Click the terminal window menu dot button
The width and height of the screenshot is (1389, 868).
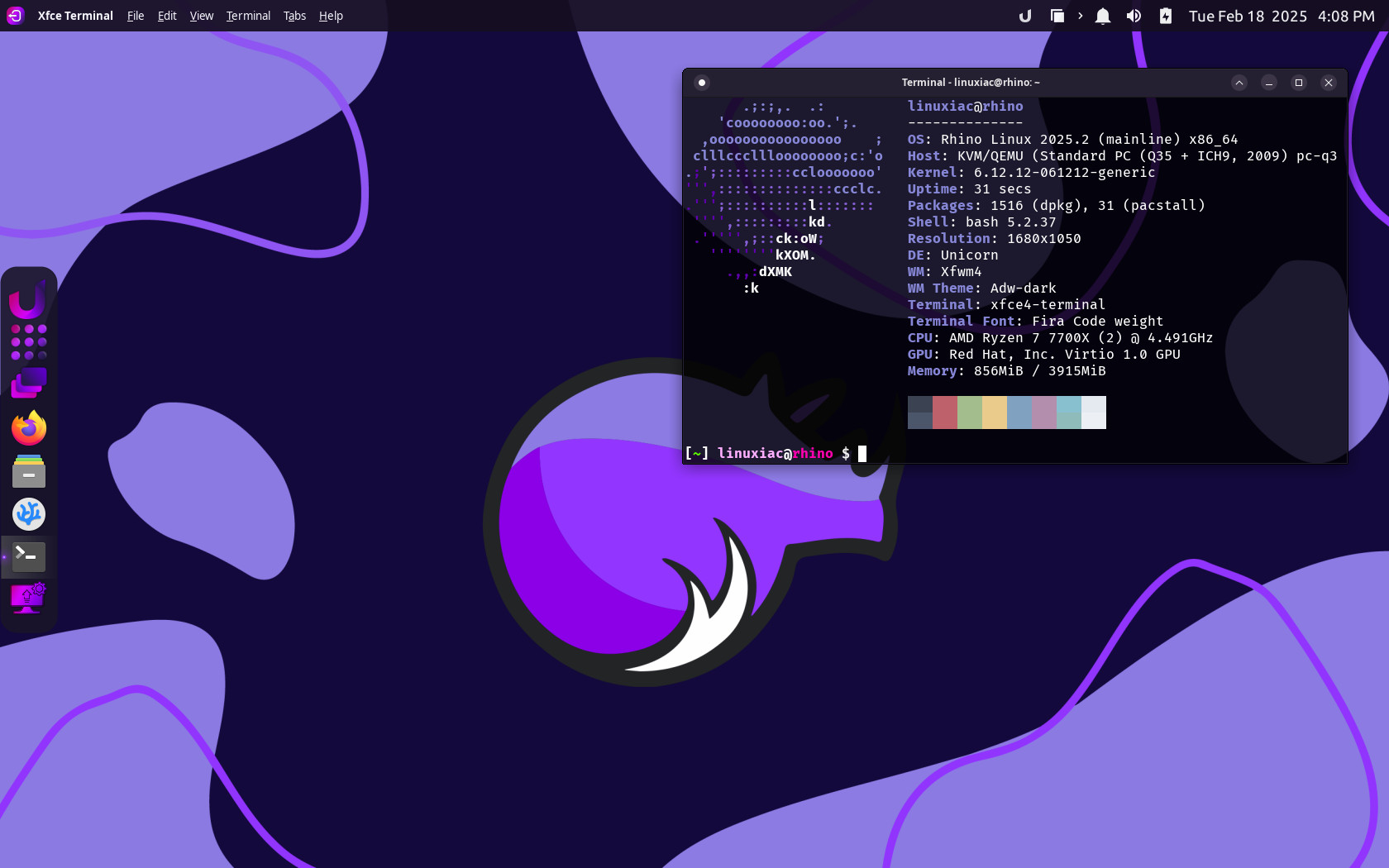point(702,83)
